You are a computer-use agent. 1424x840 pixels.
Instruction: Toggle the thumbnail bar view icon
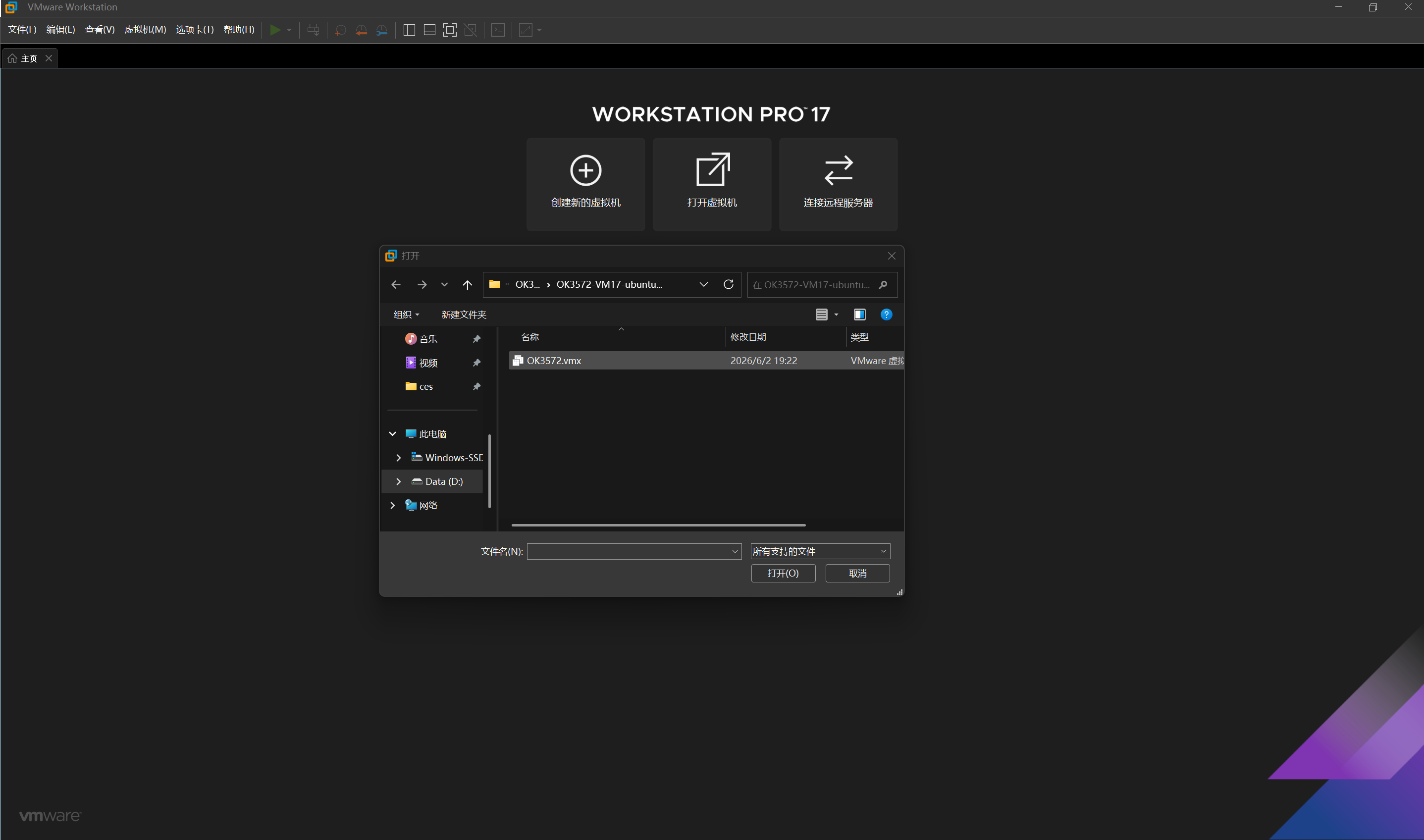[x=429, y=30]
